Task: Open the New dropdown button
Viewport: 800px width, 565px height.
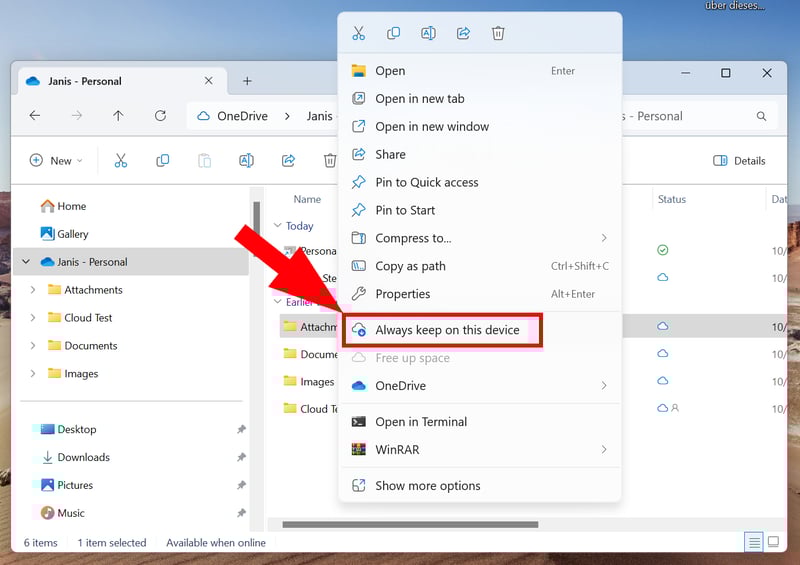Action: point(56,161)
